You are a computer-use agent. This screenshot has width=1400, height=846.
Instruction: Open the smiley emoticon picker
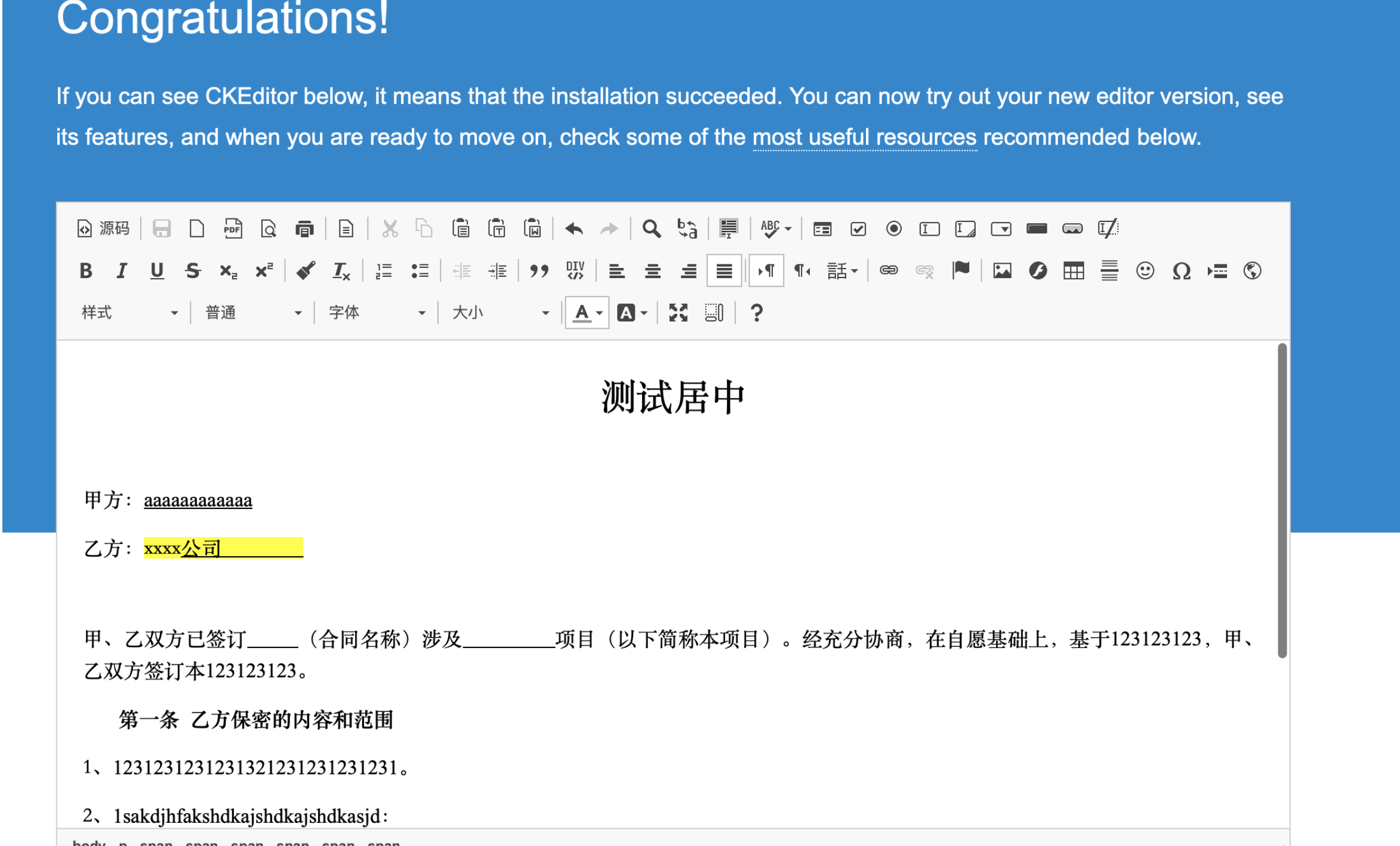[1145, 271]
